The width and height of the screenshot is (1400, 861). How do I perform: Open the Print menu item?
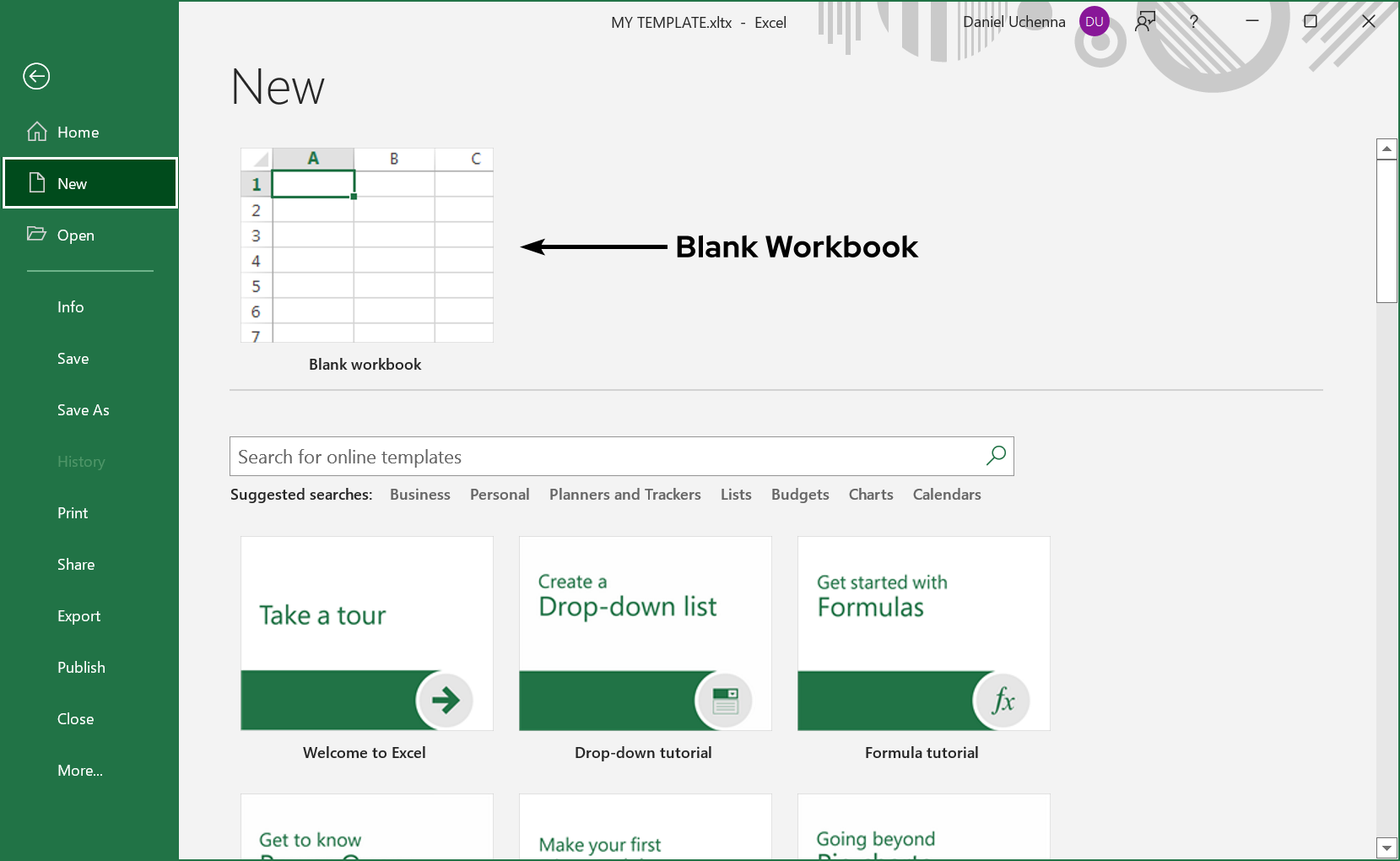73,513
